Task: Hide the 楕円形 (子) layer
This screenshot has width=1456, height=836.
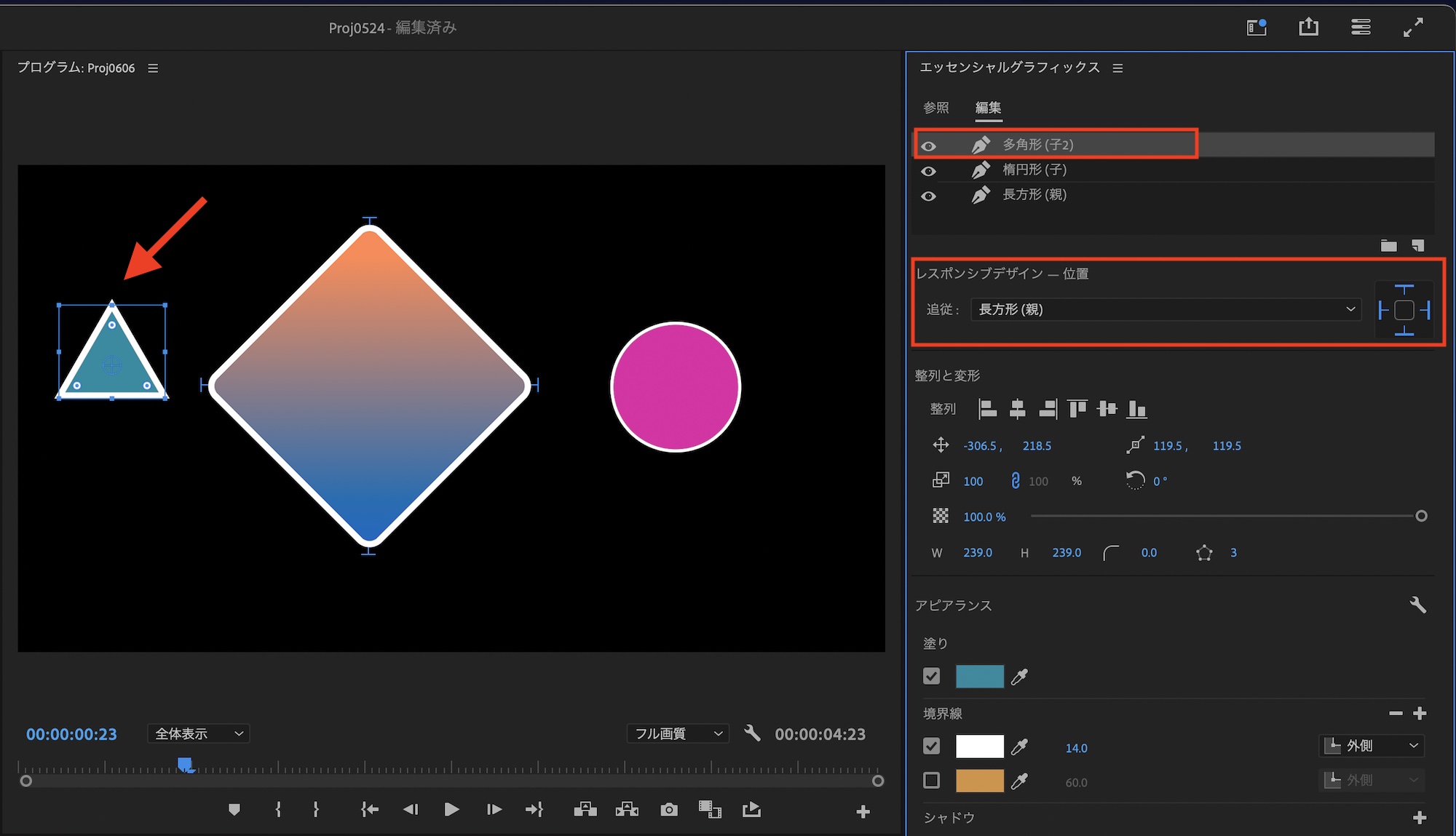Action: (928, 171)
